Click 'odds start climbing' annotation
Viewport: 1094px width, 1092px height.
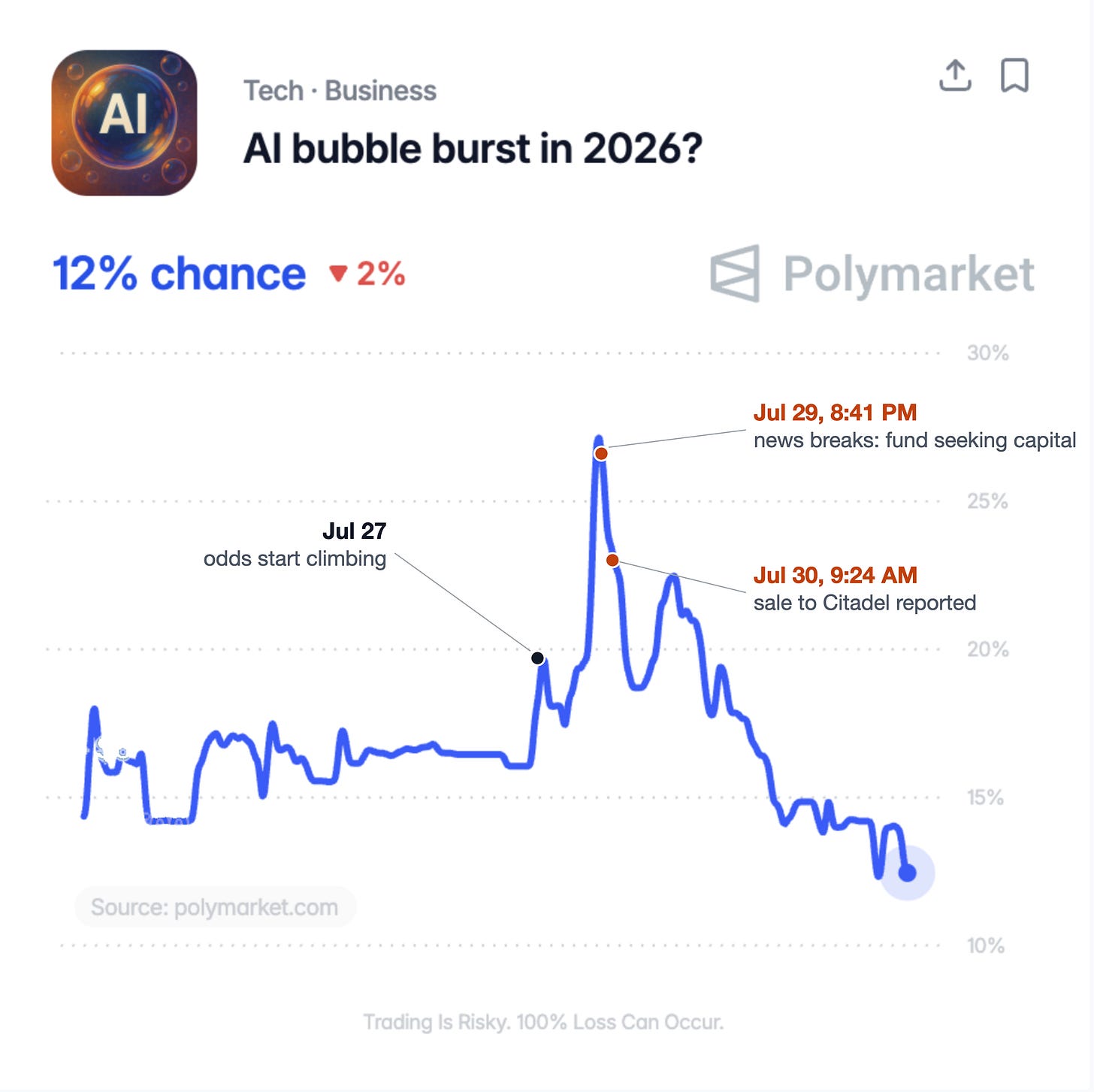point(295,558)
